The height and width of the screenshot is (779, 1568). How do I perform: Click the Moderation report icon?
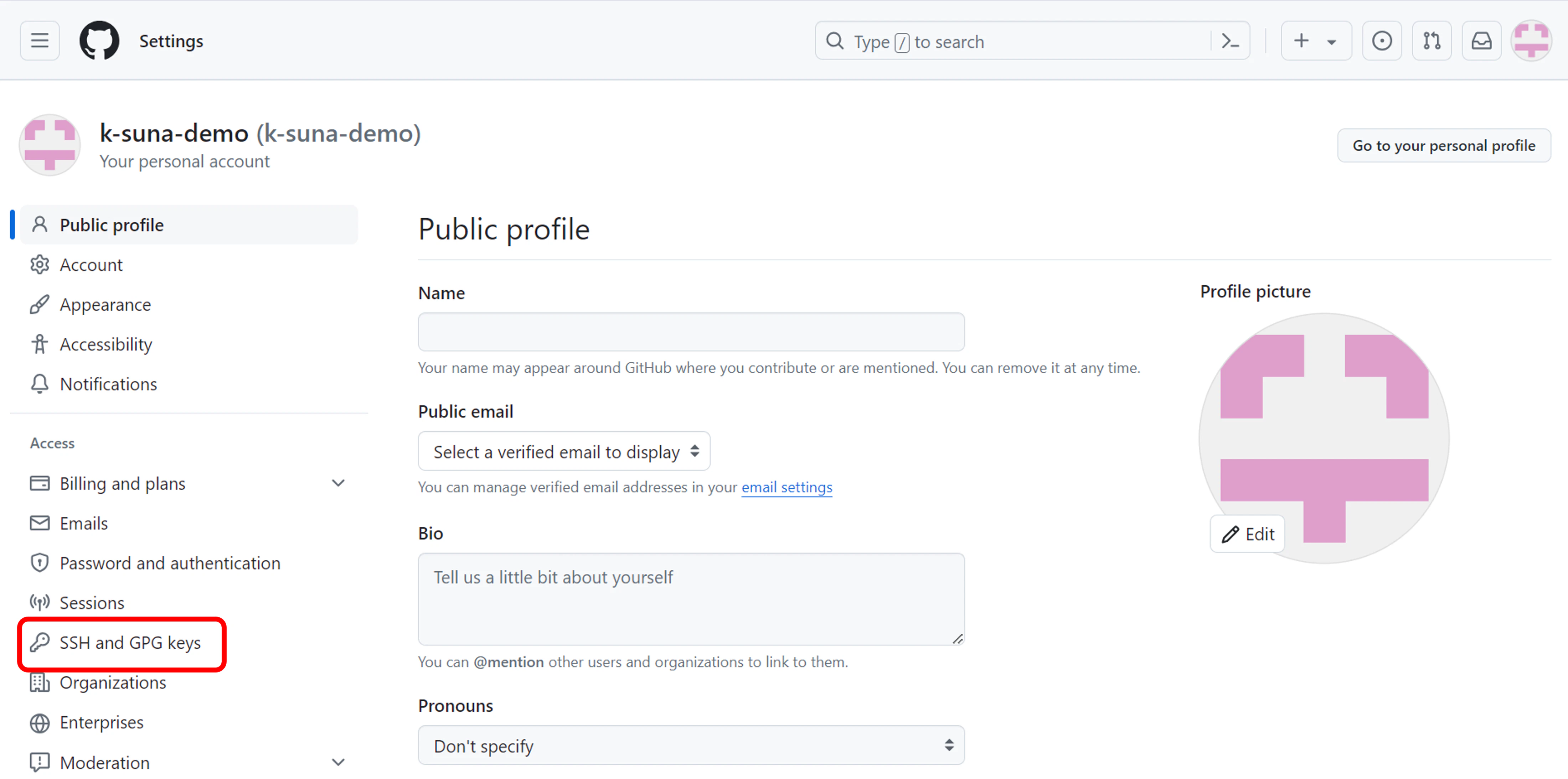coord(40,762)
